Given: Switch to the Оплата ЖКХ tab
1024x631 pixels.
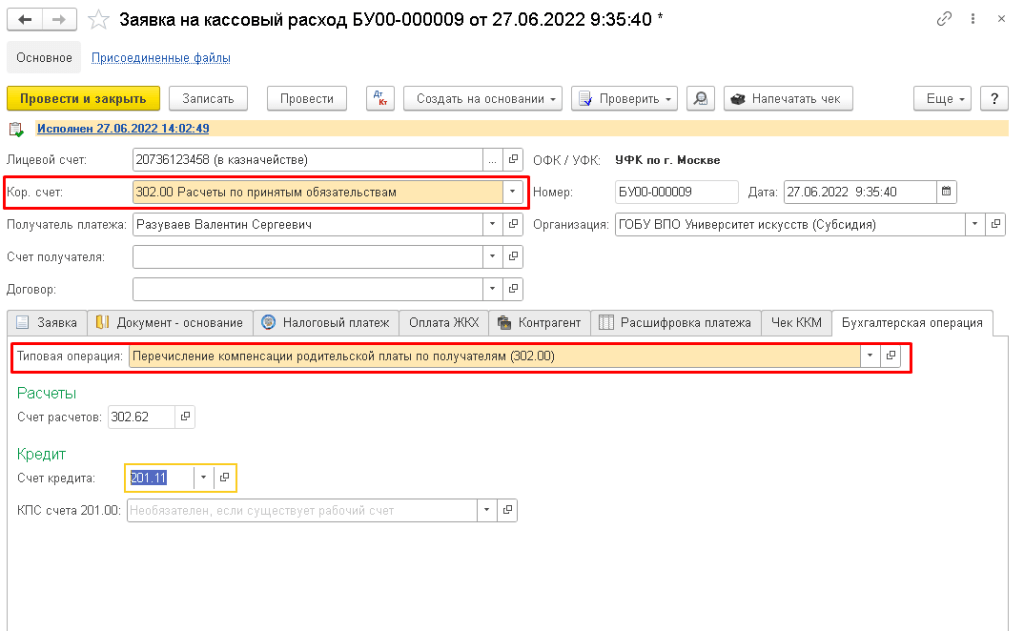Looking at the screenshot, I should point(444,323).
